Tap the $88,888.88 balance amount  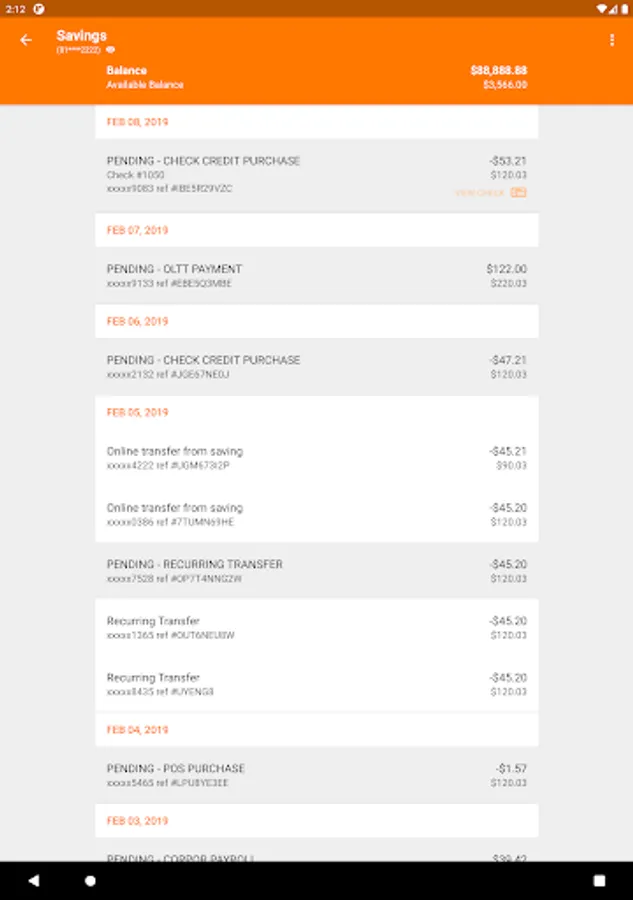pos(498,71)
